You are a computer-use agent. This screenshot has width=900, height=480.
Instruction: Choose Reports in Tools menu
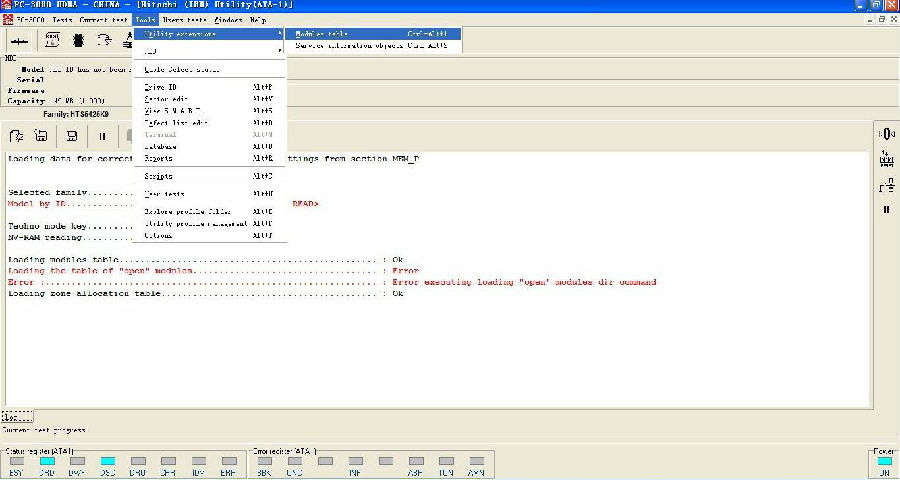click(209, 158)
